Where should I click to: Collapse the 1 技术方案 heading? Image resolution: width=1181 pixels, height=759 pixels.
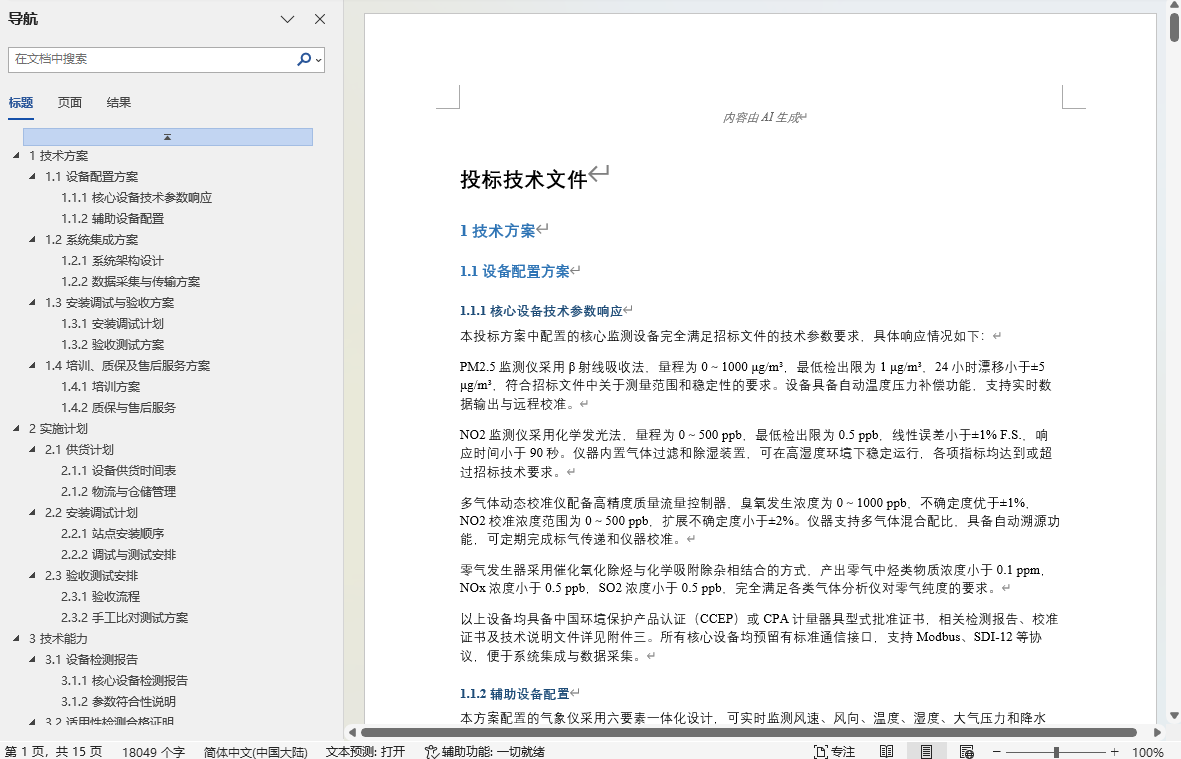click(x=16, y=155)
